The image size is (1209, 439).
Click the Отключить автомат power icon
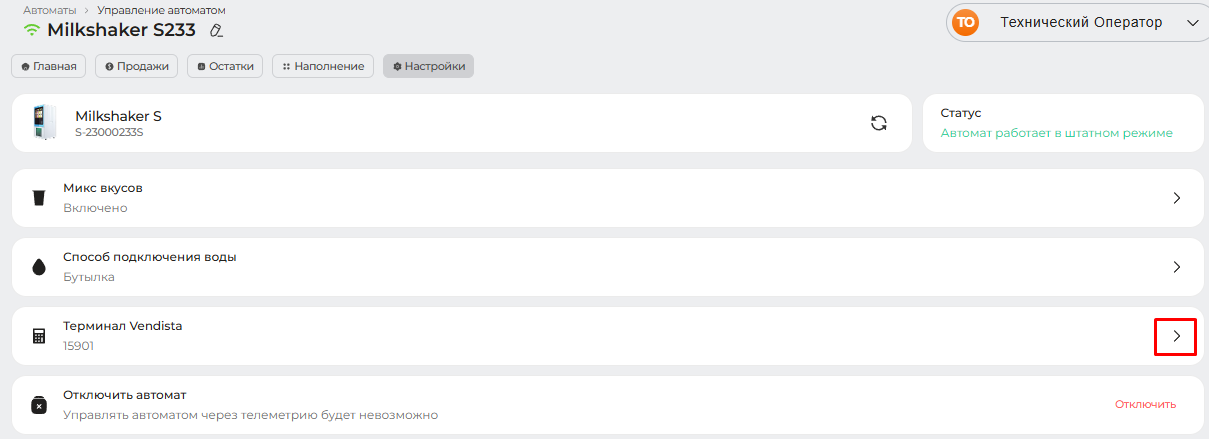39,405
